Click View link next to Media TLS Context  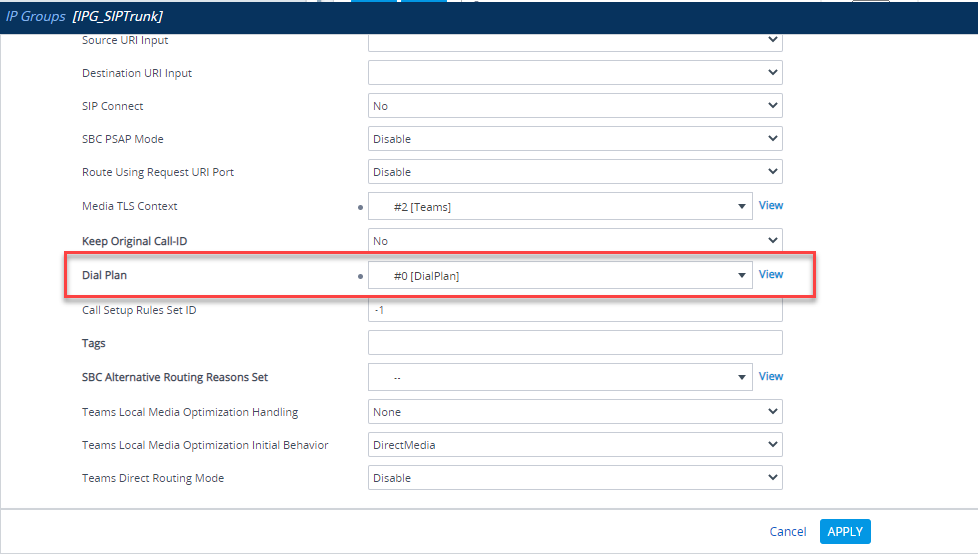pos(770,205)
